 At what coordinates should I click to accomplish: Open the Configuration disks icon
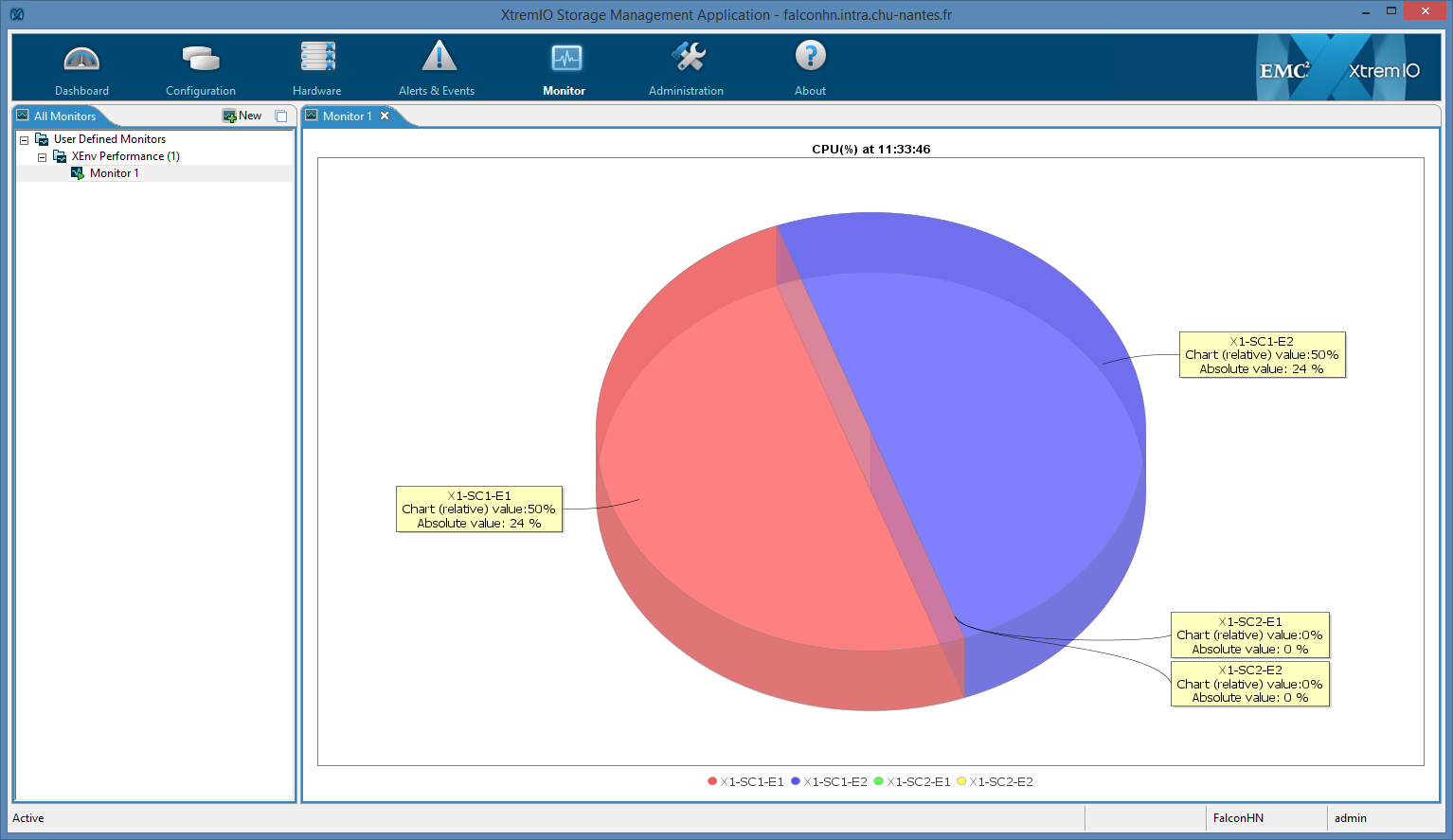(201, 59)
